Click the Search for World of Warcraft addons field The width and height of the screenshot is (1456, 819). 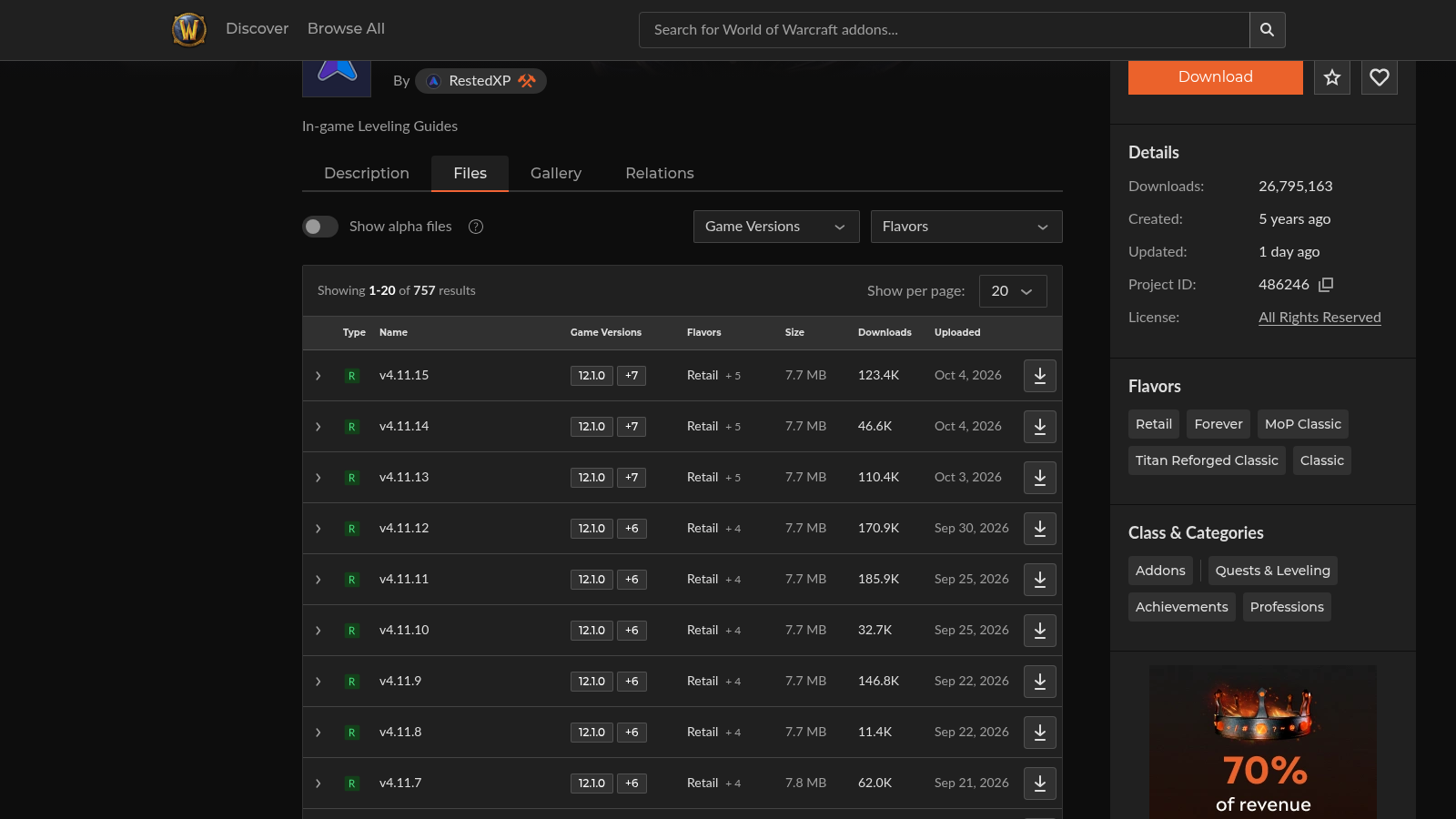(x=945, y=30)
